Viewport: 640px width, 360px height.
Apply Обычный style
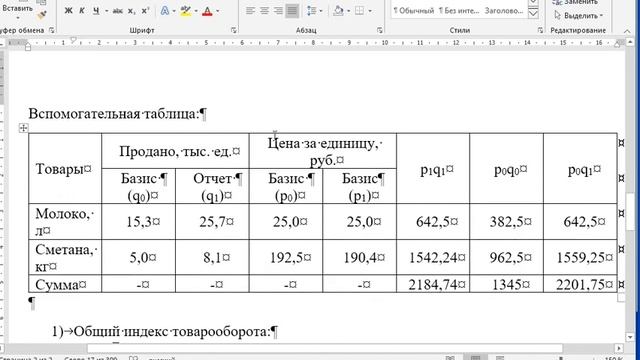[x=413, y=11]
